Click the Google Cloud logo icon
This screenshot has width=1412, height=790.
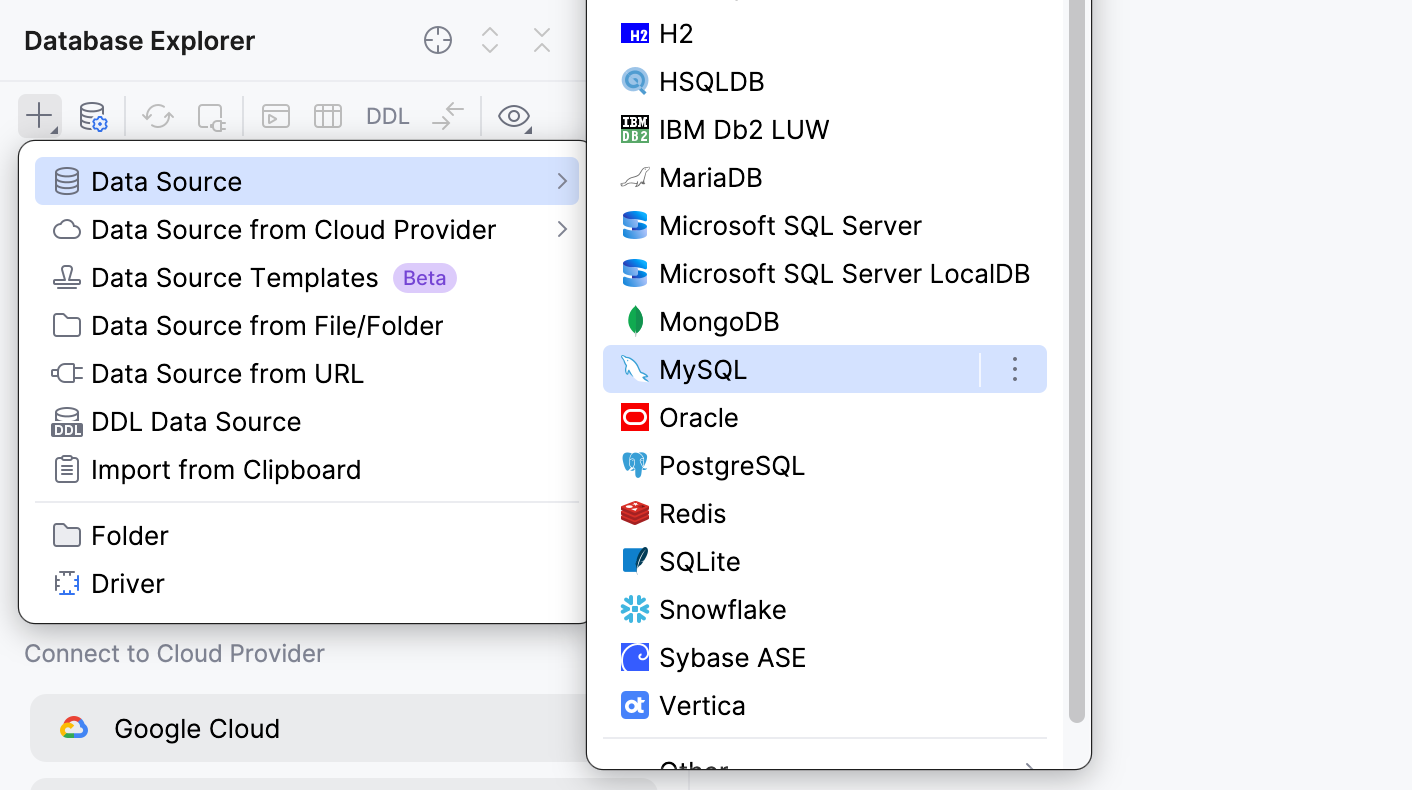(x=73, y=728)
